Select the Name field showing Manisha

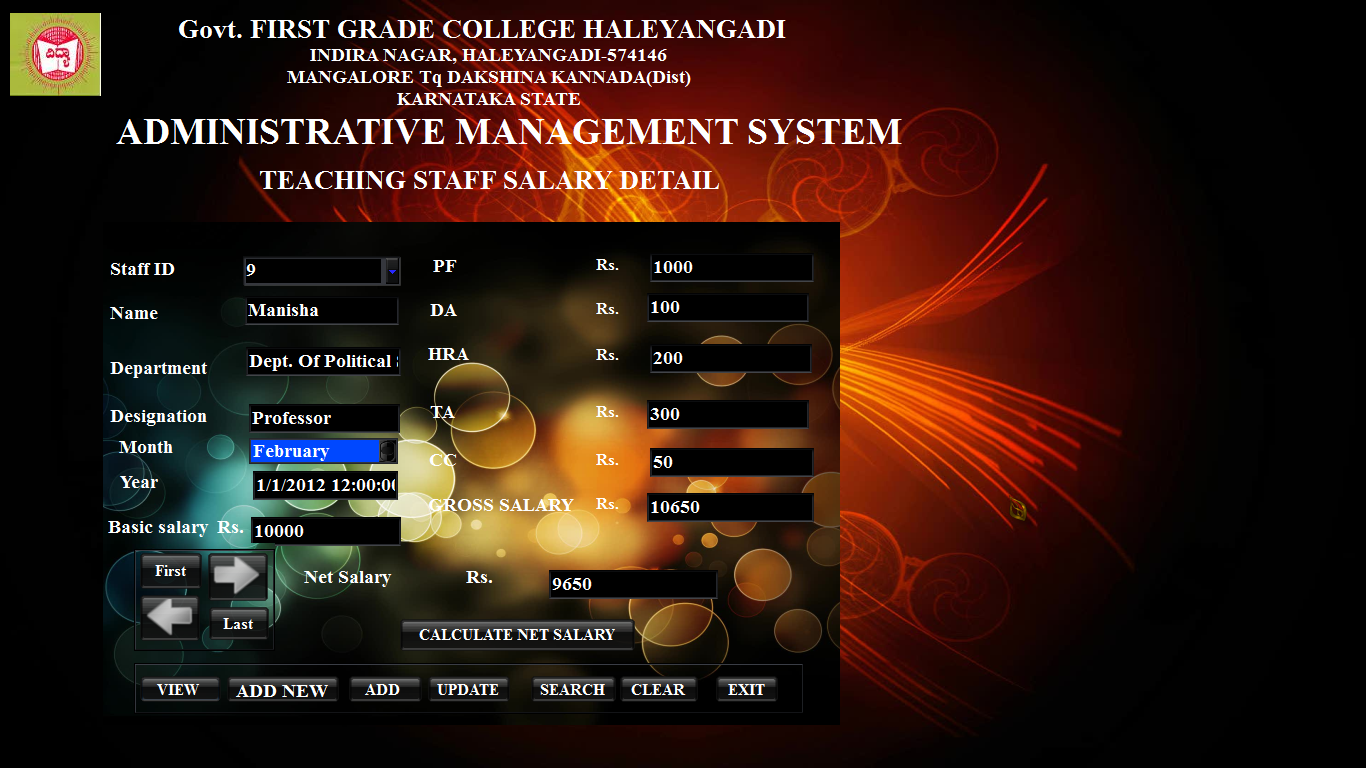[322, 311]
